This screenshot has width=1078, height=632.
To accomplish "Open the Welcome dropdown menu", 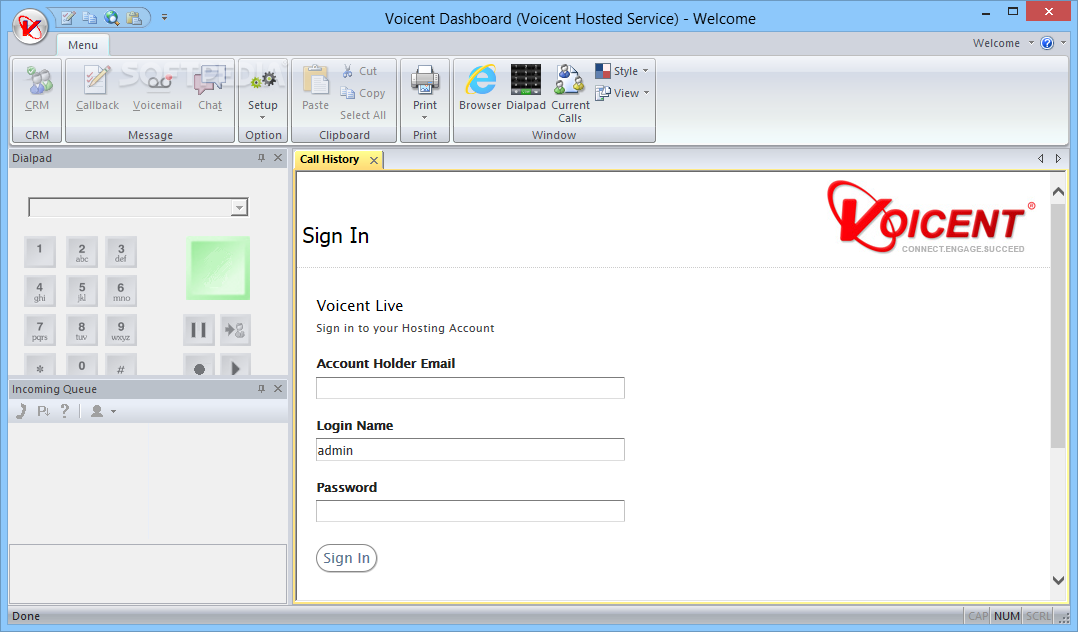I will (1003, 43).
